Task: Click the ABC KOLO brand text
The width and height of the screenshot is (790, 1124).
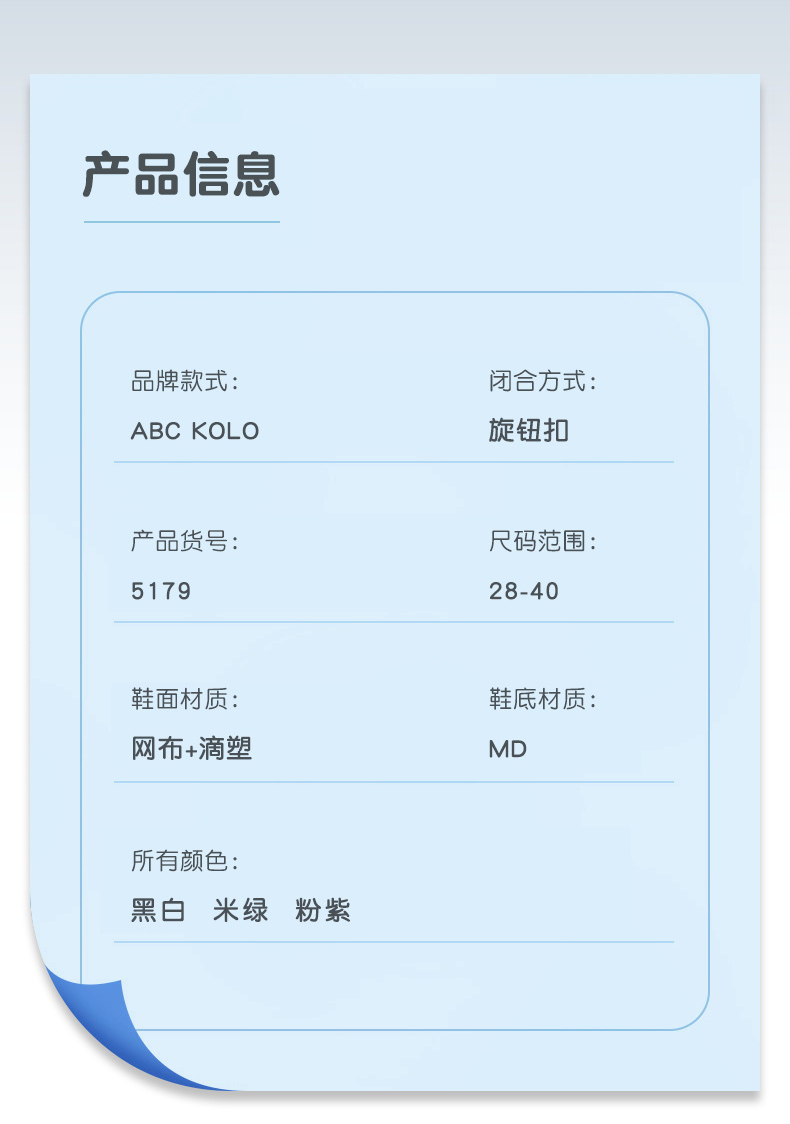Action: [195, 431]
